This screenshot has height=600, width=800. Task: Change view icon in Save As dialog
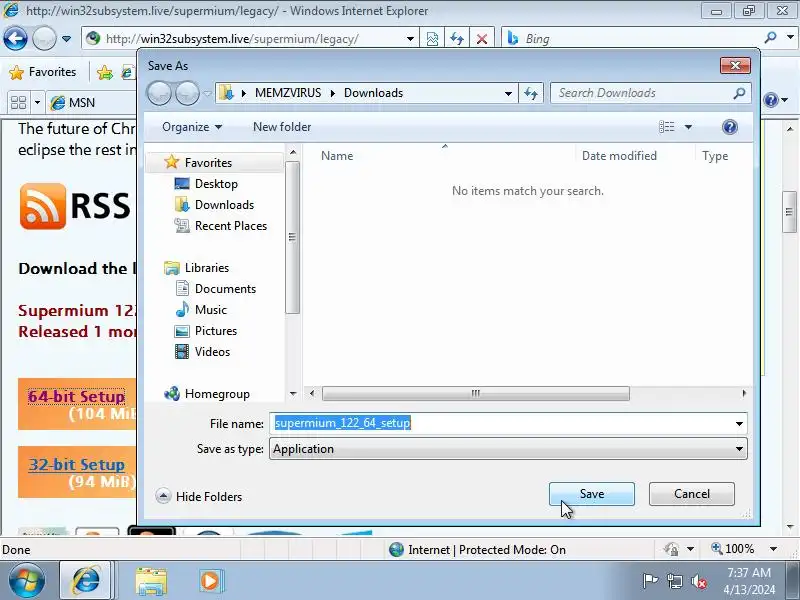(x=666, y=127)
